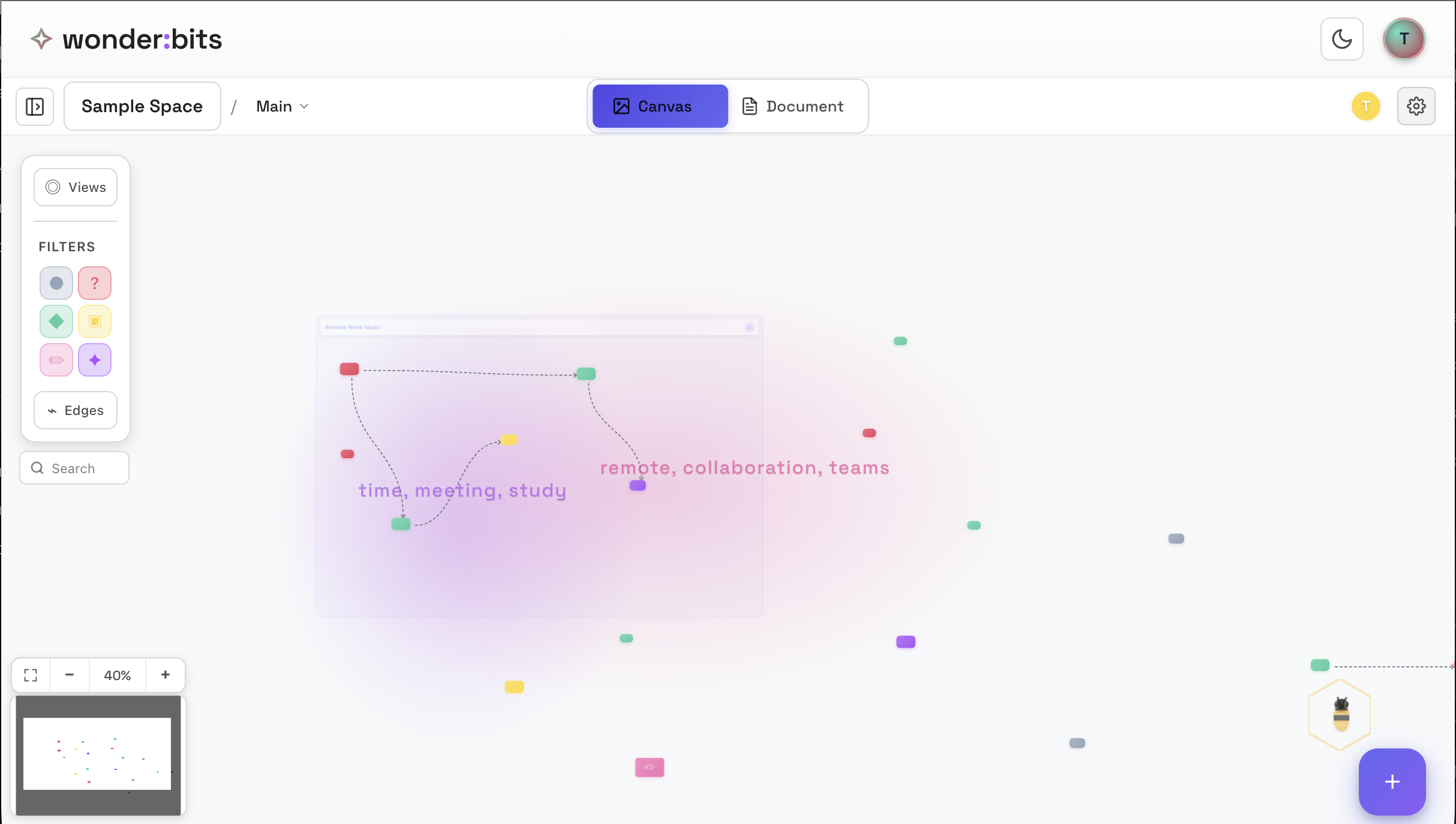Toggle the red question mark filter
Screen dimensions: 1456x824
pos(95,282)
